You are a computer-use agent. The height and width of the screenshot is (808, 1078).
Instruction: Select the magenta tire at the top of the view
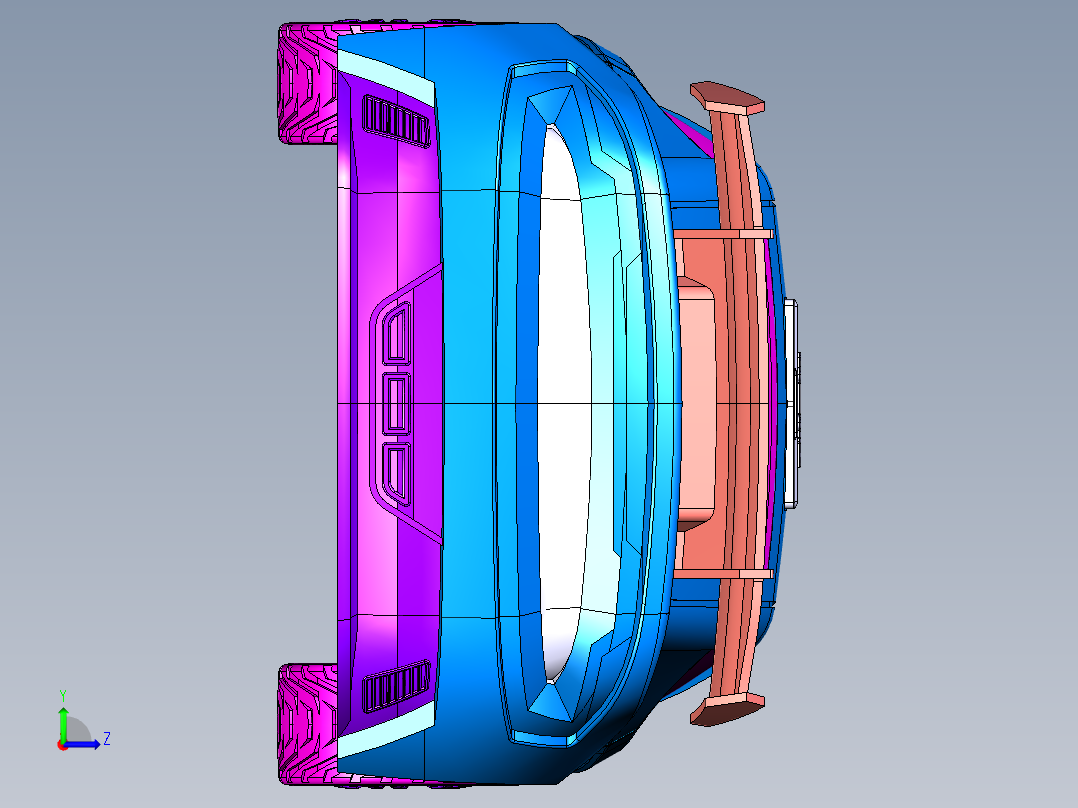pyautogui.click(x=307, y=83)
